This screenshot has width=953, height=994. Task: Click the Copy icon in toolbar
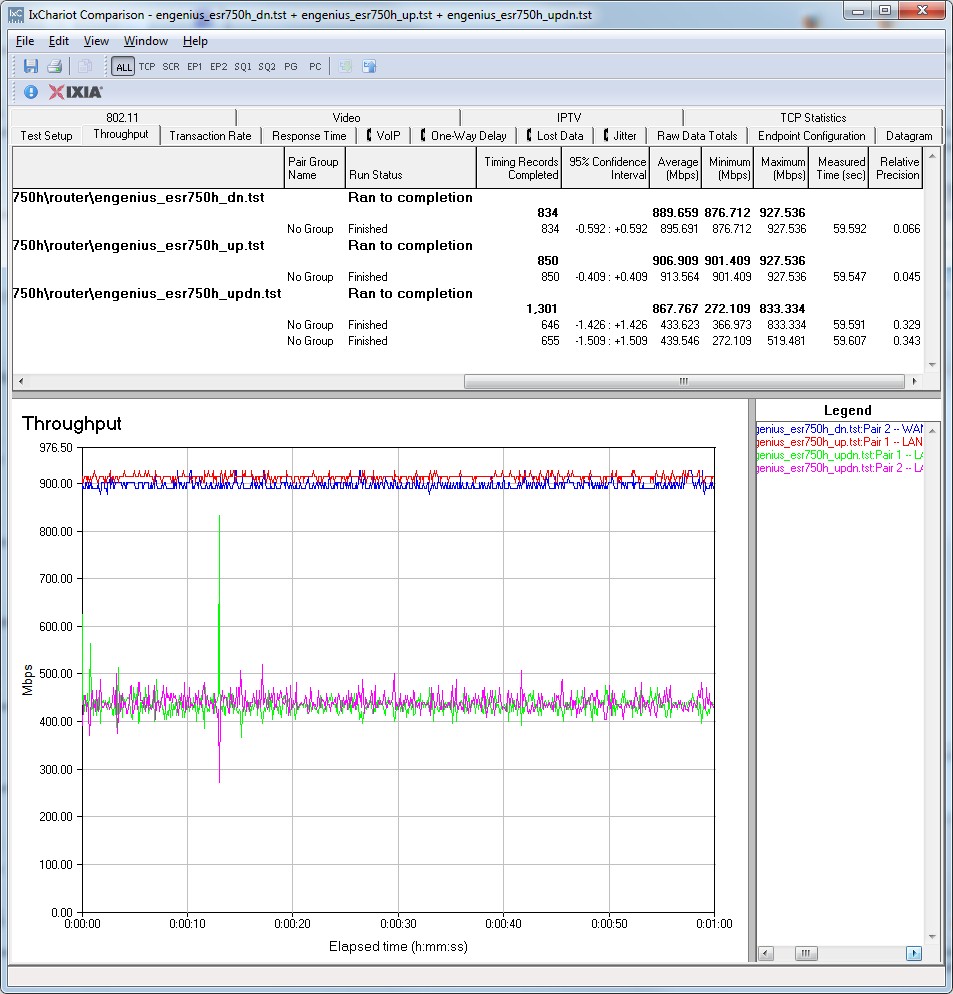coord(85,66)
